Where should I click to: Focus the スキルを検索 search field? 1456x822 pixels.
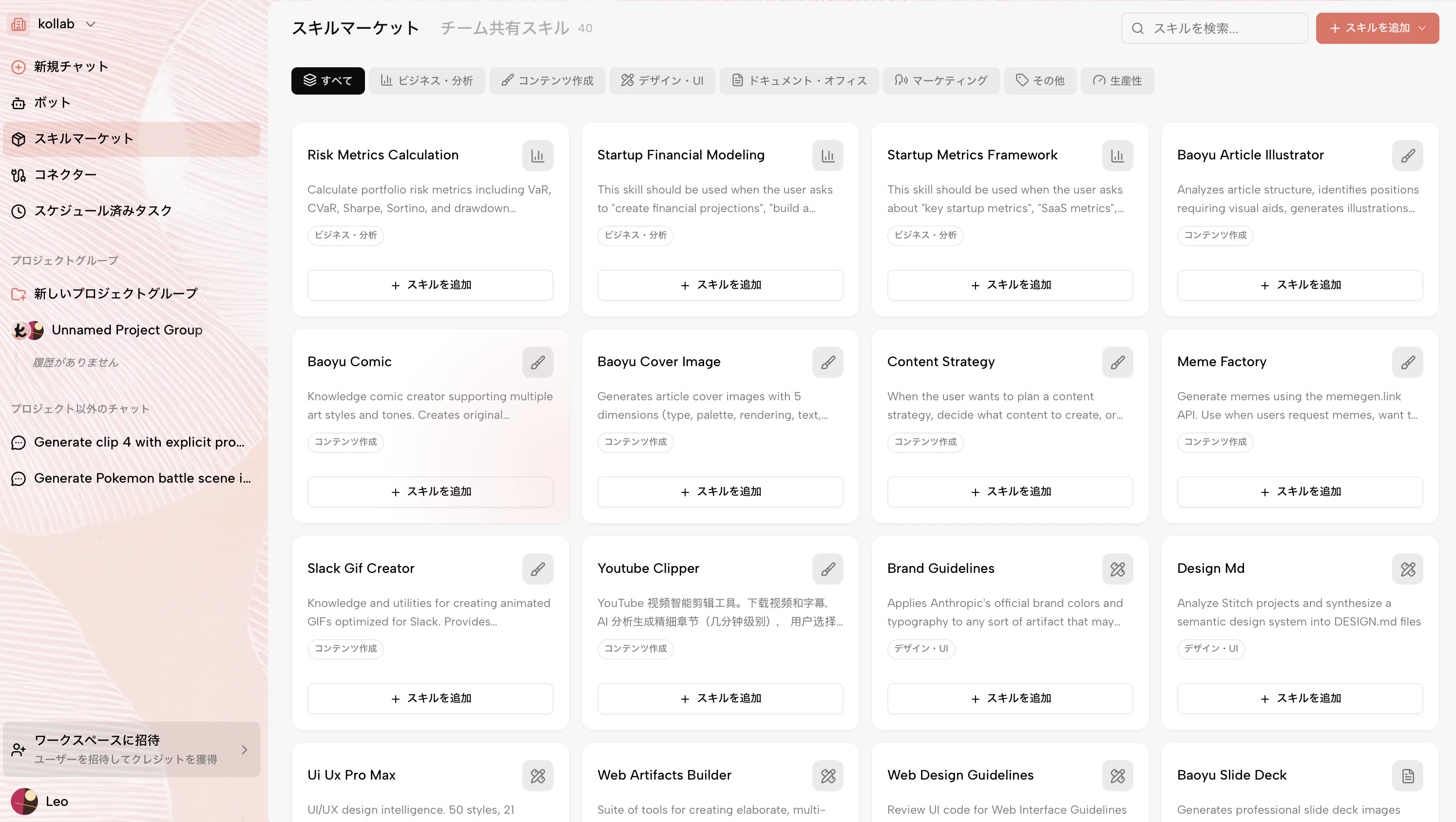point(1214,28)
